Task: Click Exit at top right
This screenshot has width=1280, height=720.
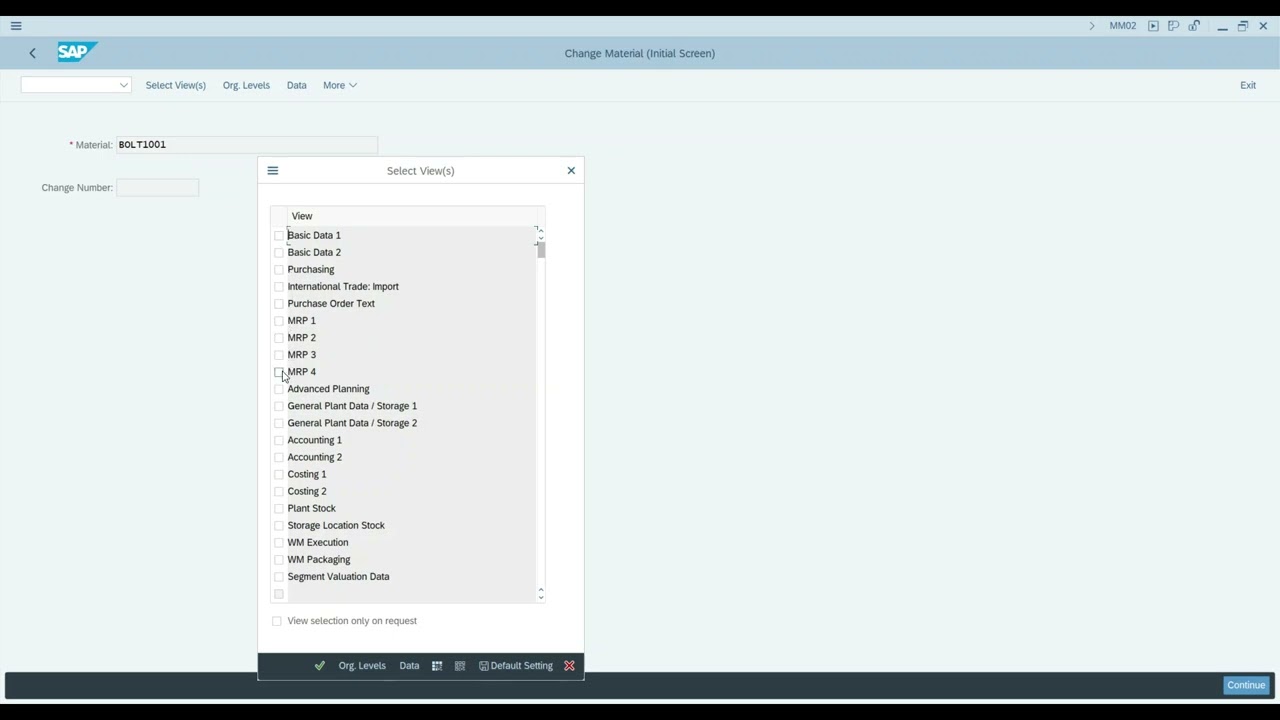Action: (1248, 85)
